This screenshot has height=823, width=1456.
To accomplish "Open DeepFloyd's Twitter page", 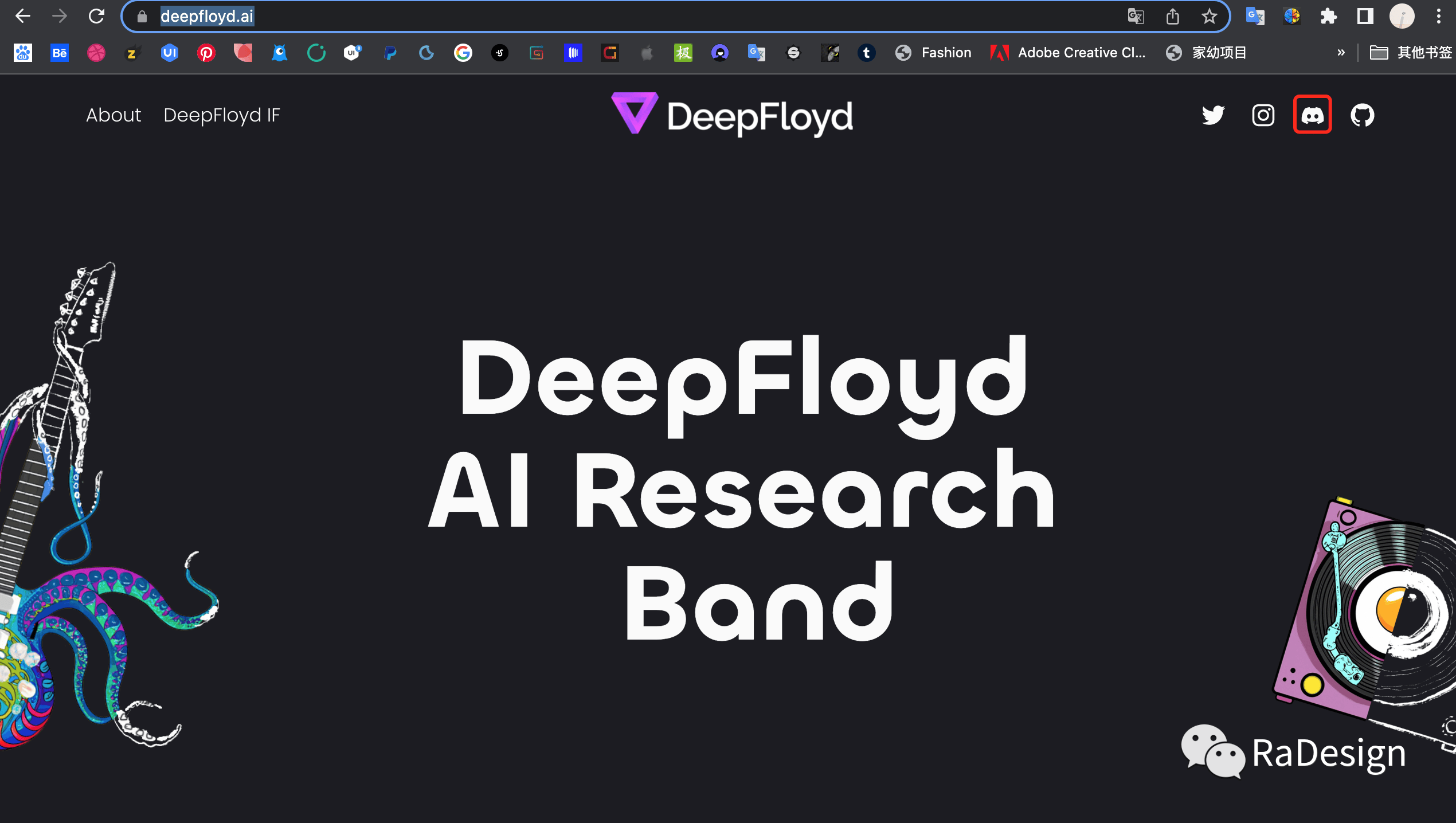I will pyautogui.click(x=1213, y=115).
